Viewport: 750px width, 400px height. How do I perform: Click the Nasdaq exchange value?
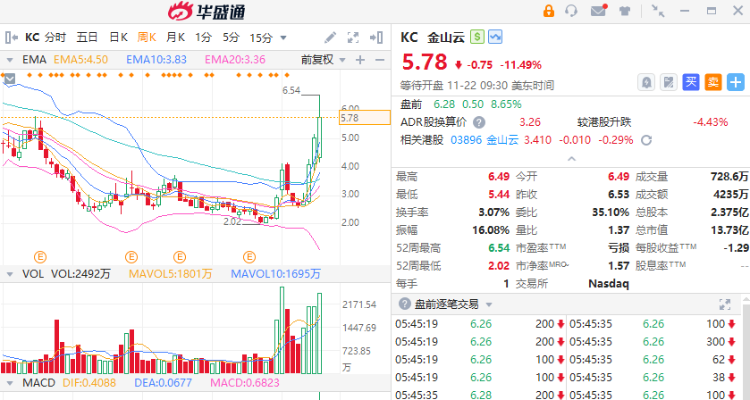(x=608, y=284)
